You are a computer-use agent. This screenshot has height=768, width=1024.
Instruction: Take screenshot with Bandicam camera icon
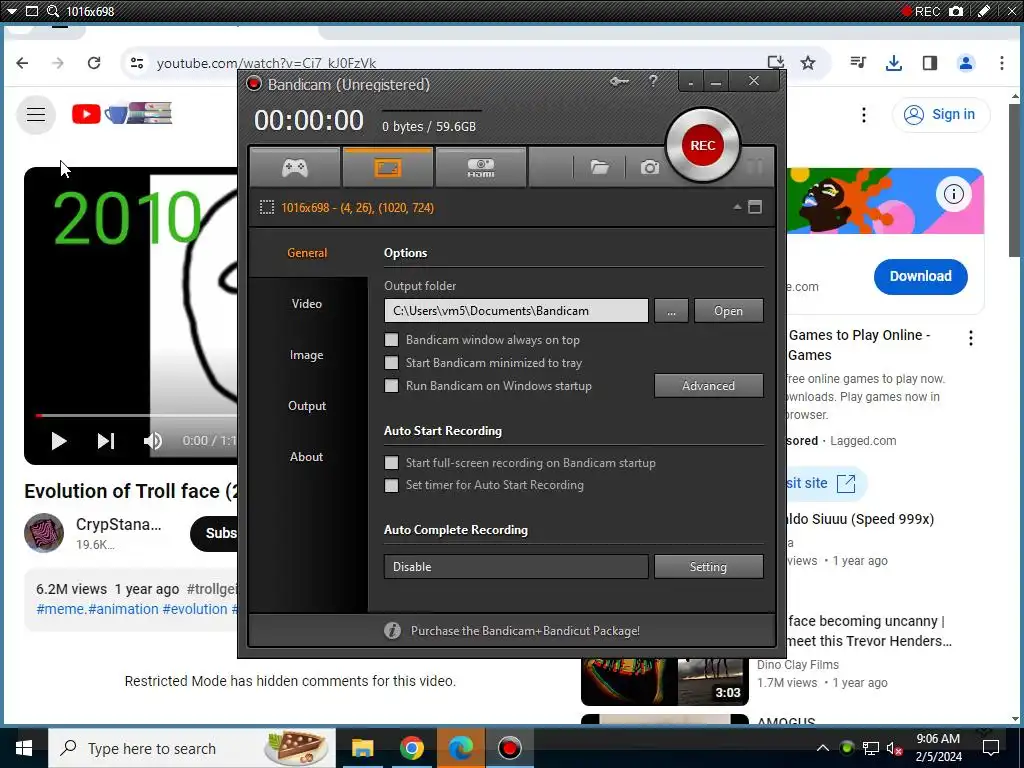tap(649, 168)
